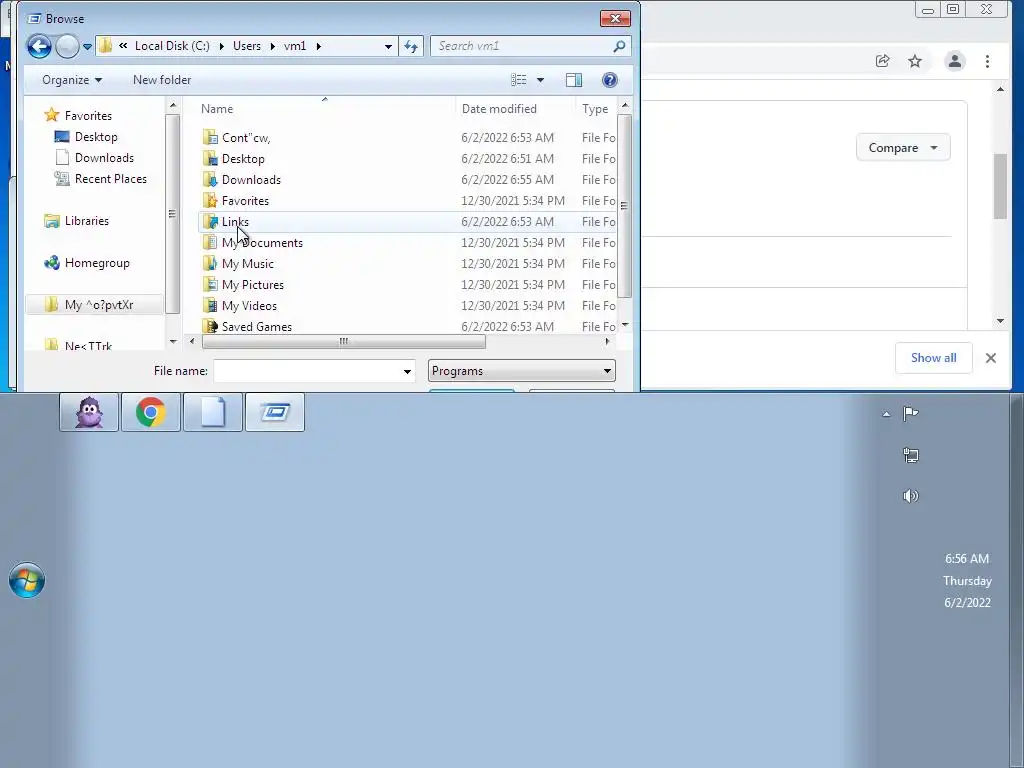1024x768 pixels.
Task: Click the Date modified column header
Action: pyautogui.click(x=499, y=109)
